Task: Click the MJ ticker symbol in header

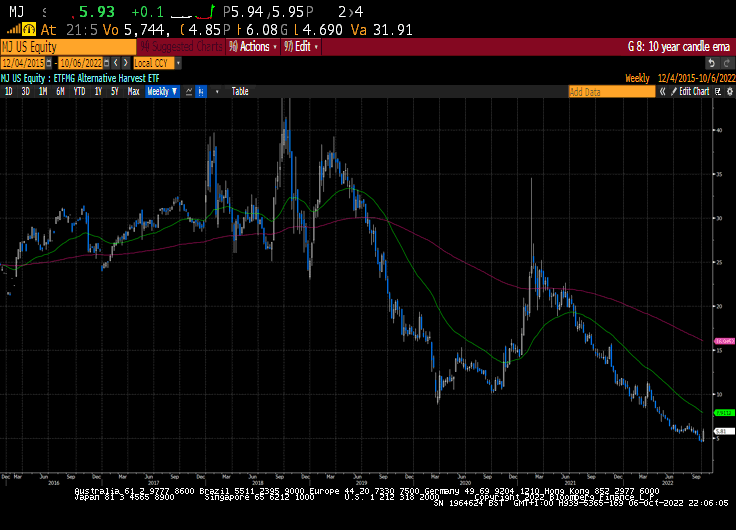Action: (x=16, y=12)
